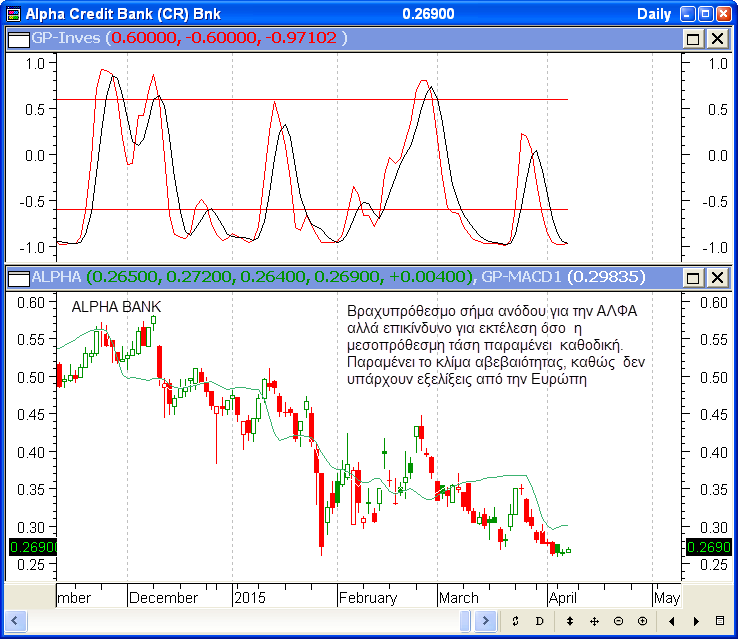Maximize the GP-Inves indicator pane
Image resolution: width=738 pixels, height=639 pixels.
pos(693,39)
